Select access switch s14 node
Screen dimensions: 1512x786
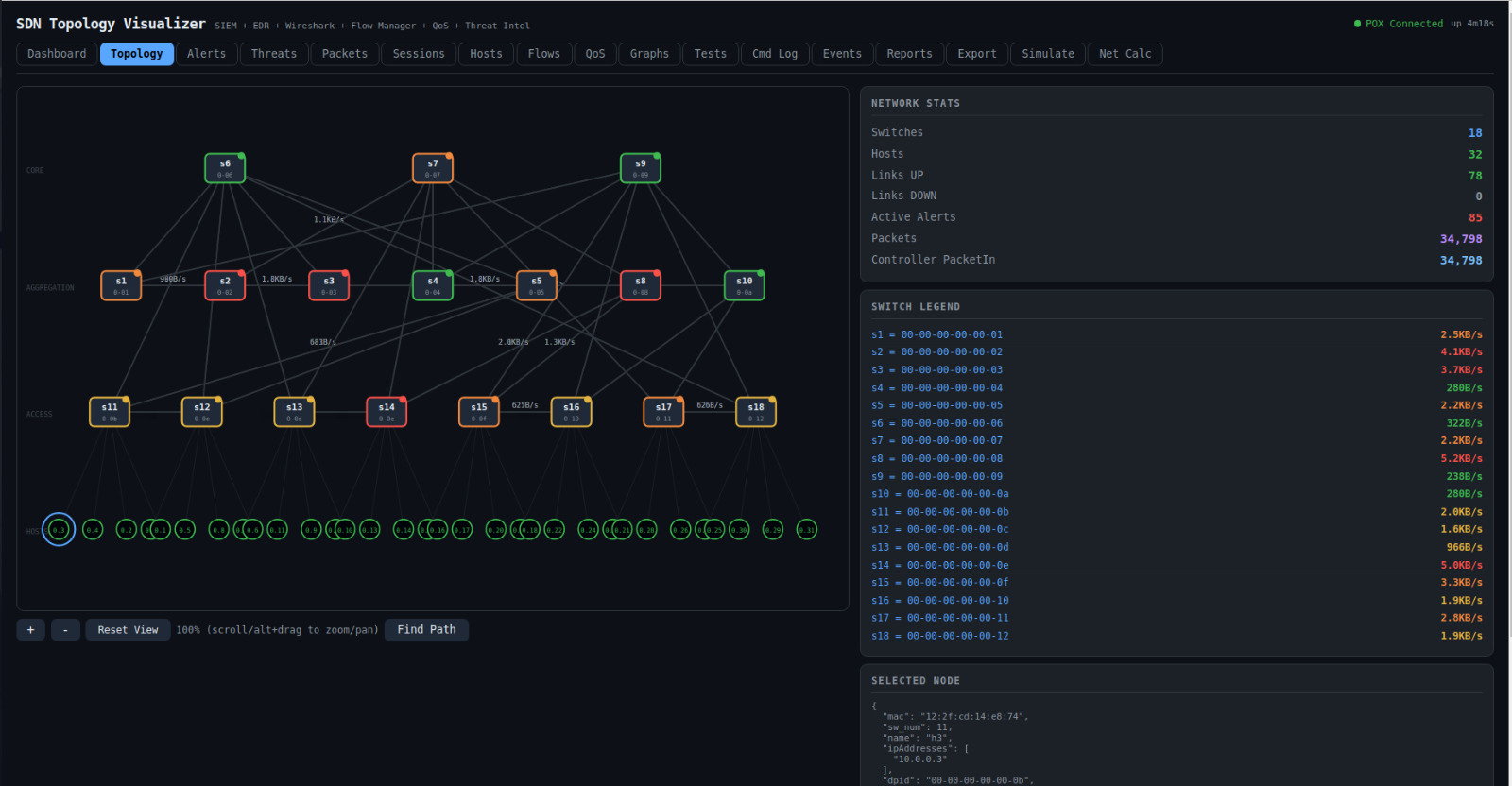click(x=387, y=412)
